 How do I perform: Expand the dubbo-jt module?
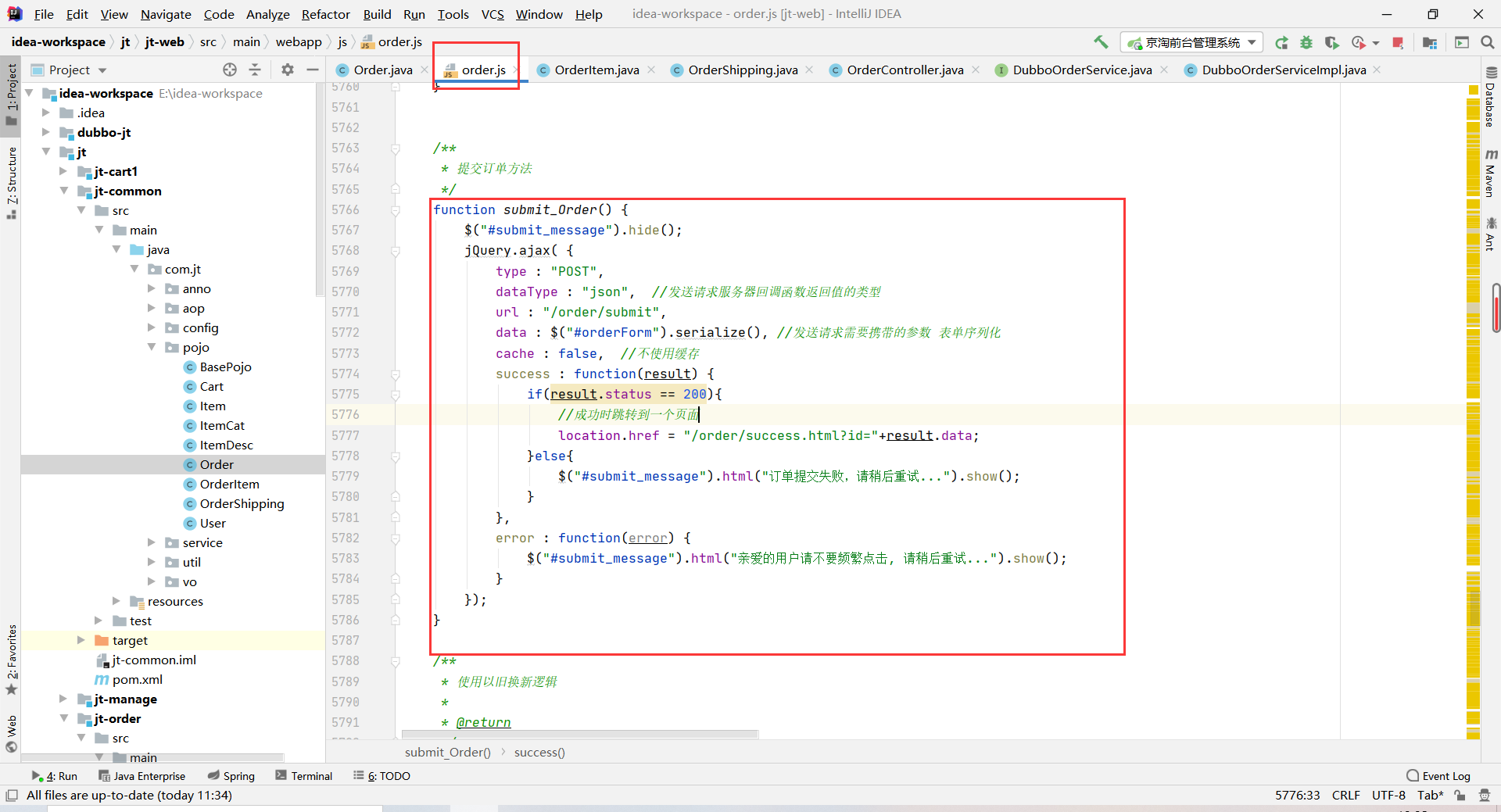click(46, 132)
